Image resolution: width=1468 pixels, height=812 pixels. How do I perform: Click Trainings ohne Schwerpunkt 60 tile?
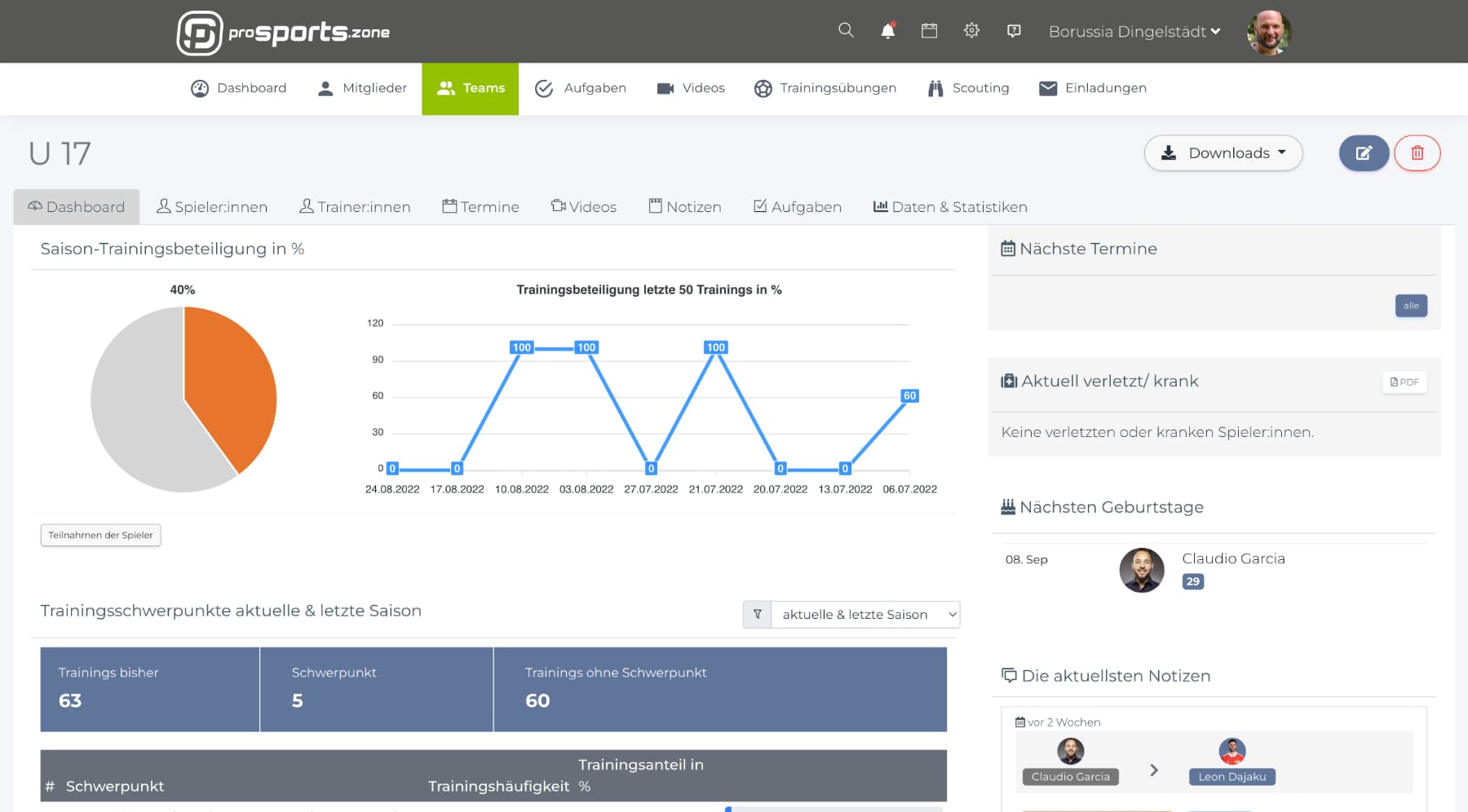[720, 689]
